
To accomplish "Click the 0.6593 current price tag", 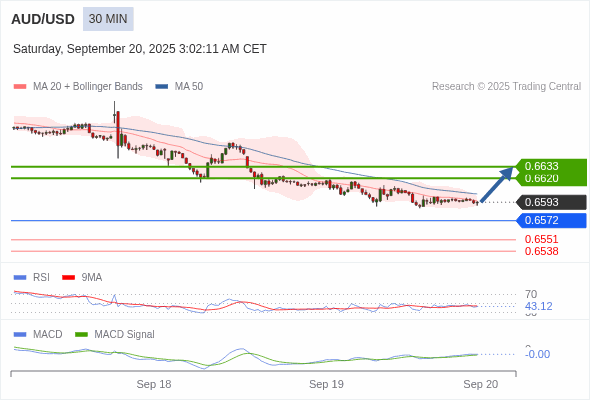I will tap(551, 202).
